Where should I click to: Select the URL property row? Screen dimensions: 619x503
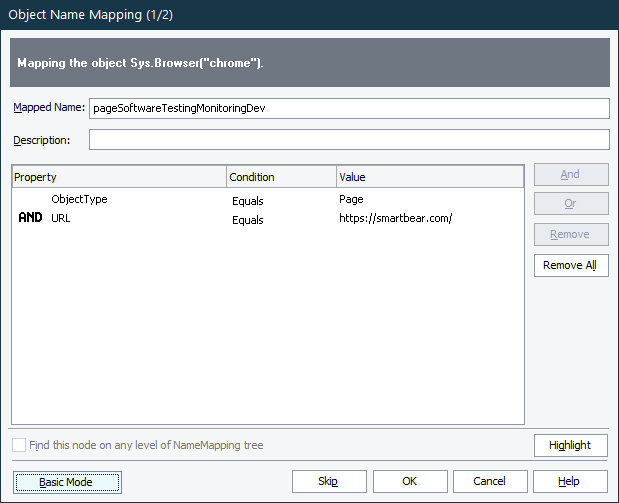click(x=61, y=218)
